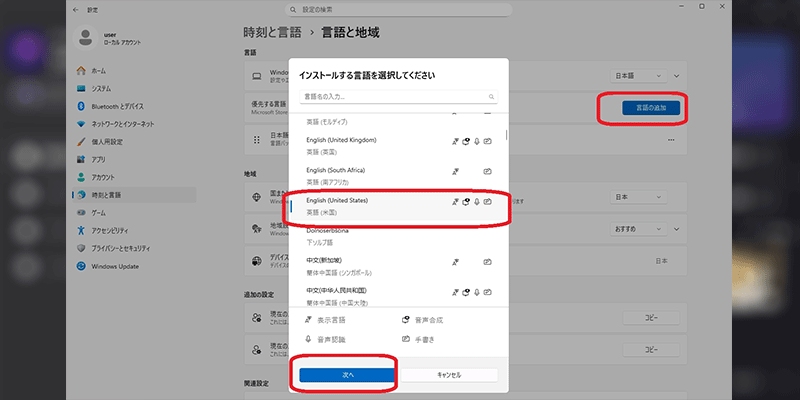Click the network wifi icon in sidebar
800x400 pixels.
click(81, 124)
